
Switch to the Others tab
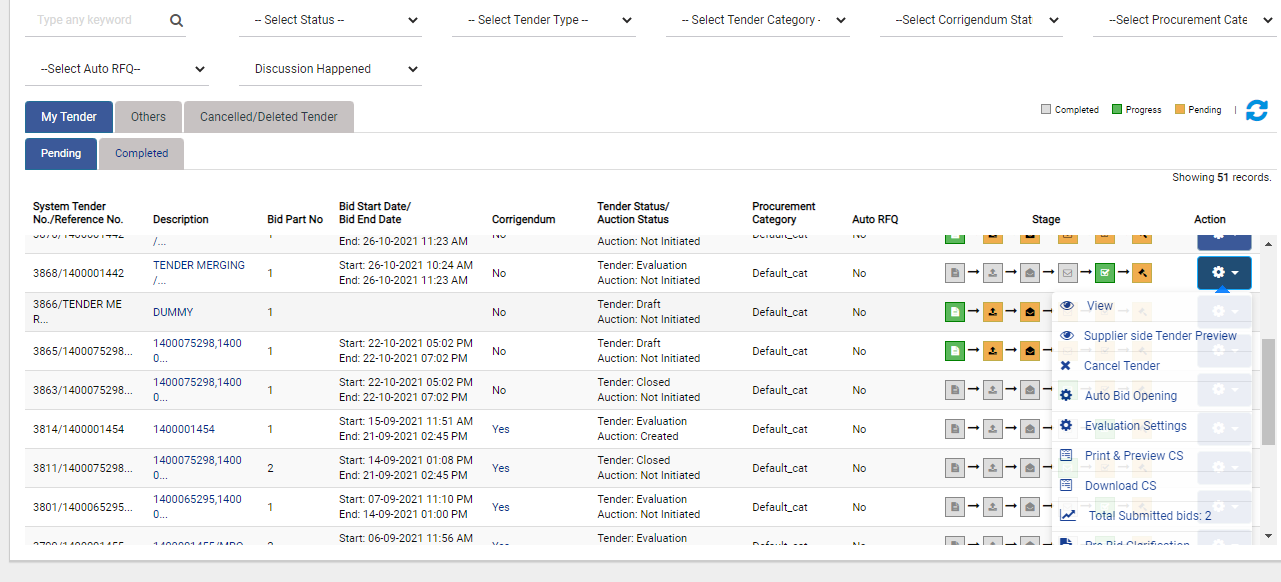148,117
